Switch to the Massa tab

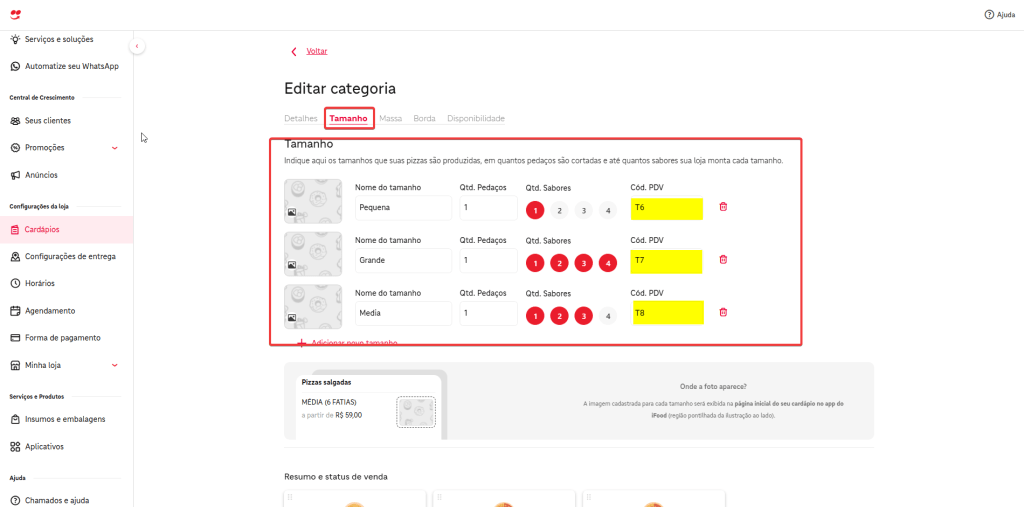click(x=390, y=118)
